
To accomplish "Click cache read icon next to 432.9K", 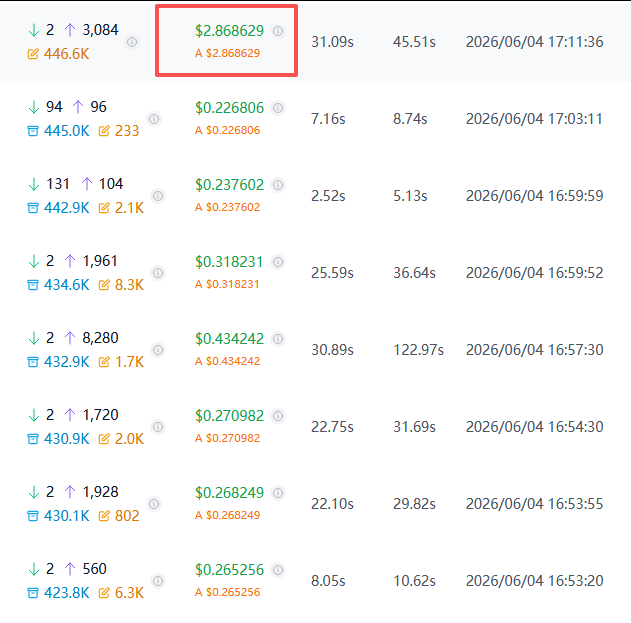I will 33,362.
